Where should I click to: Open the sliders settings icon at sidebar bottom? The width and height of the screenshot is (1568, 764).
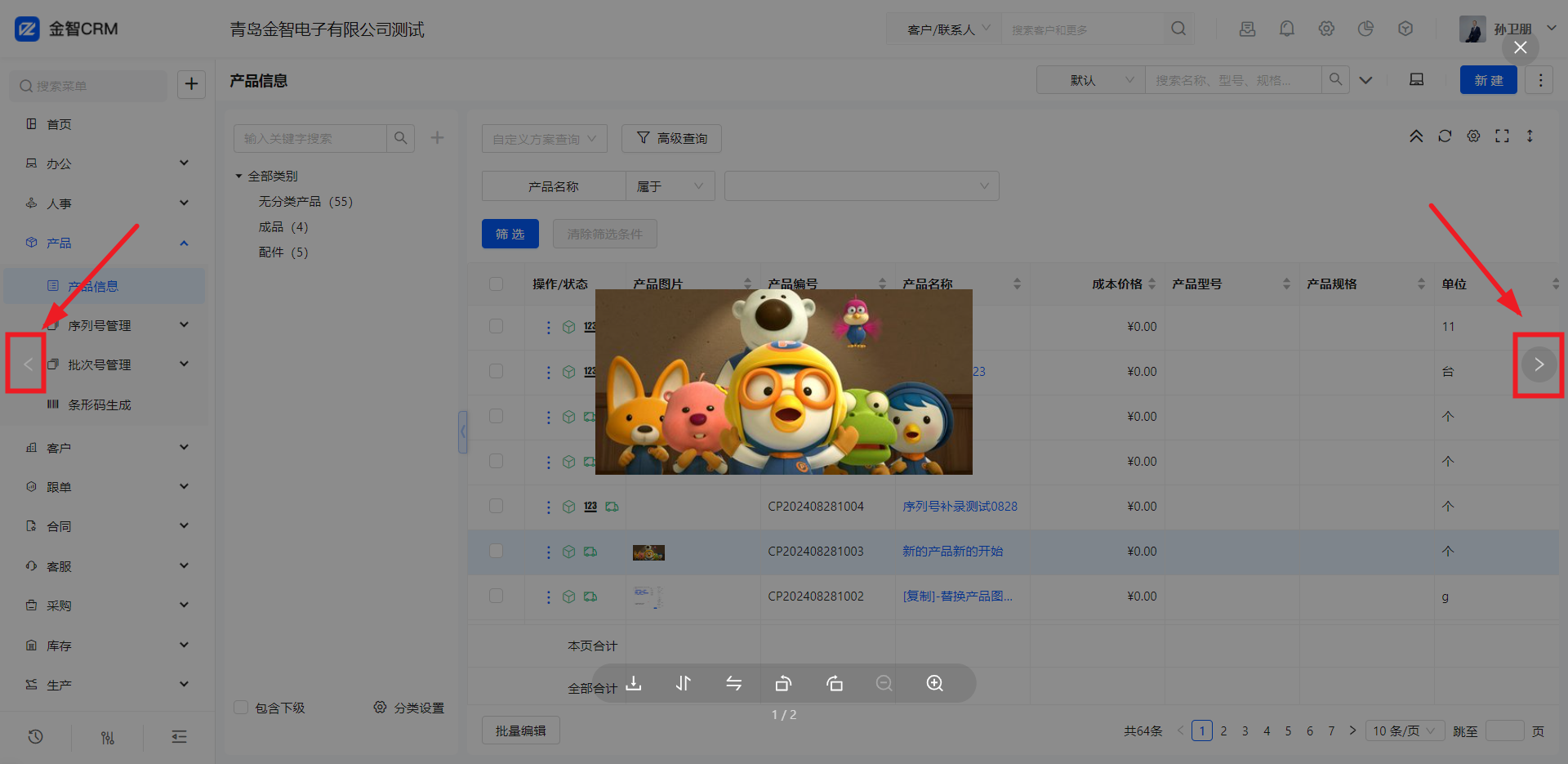pos(108,737)
